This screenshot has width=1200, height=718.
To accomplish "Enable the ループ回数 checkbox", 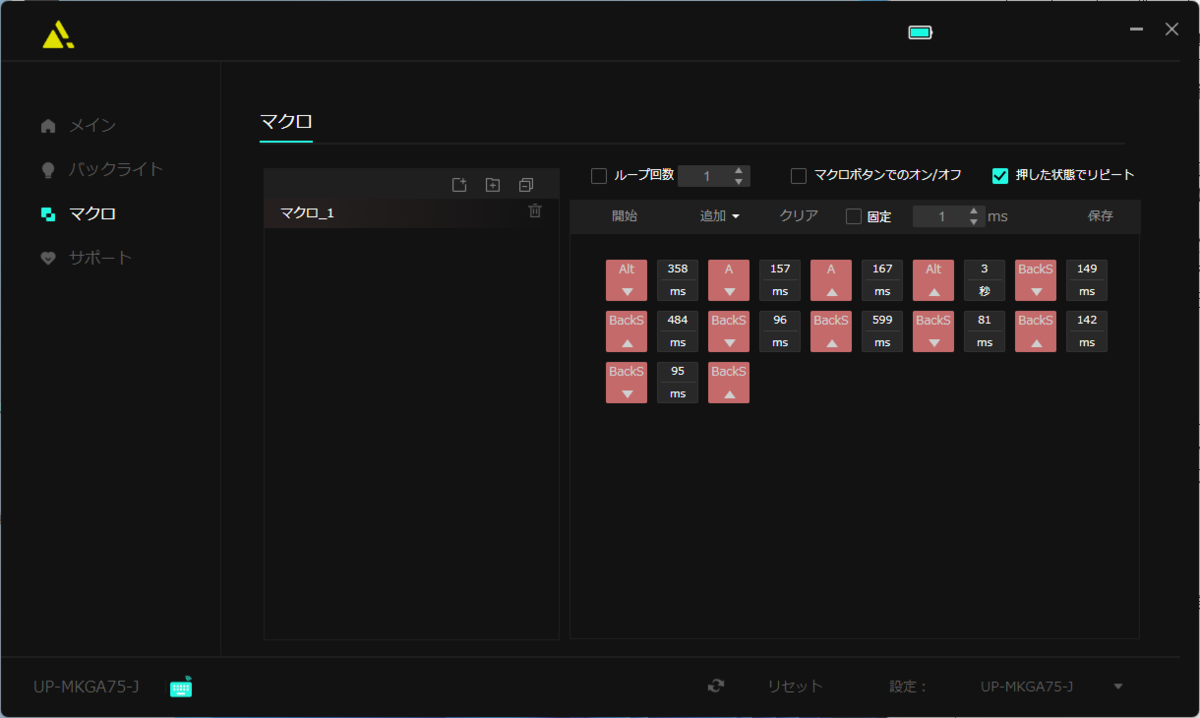I will click(x=599, y=176).
